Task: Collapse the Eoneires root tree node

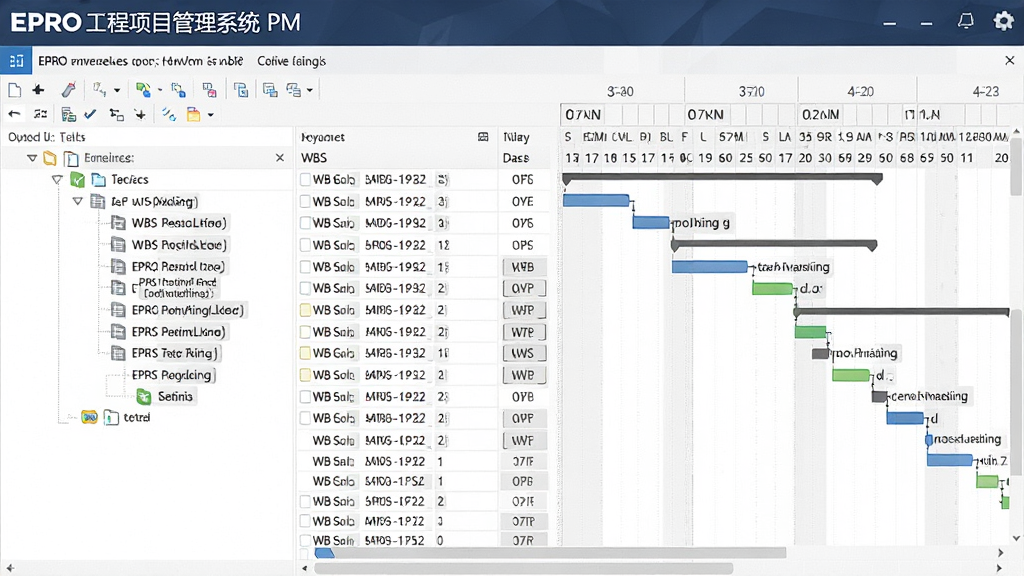Action: (32, 157)
